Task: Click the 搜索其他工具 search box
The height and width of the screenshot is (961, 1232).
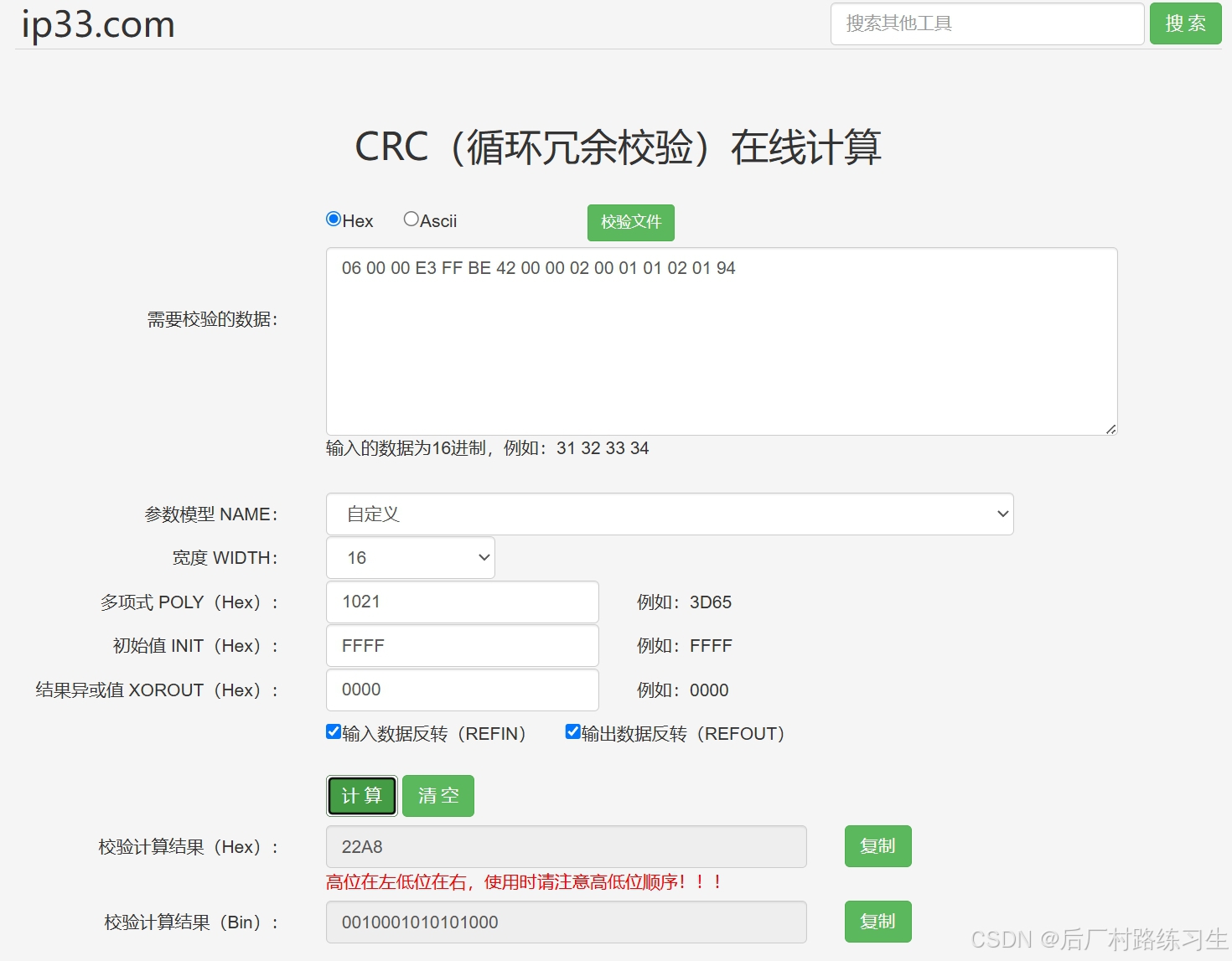Action: coord(986,23)
